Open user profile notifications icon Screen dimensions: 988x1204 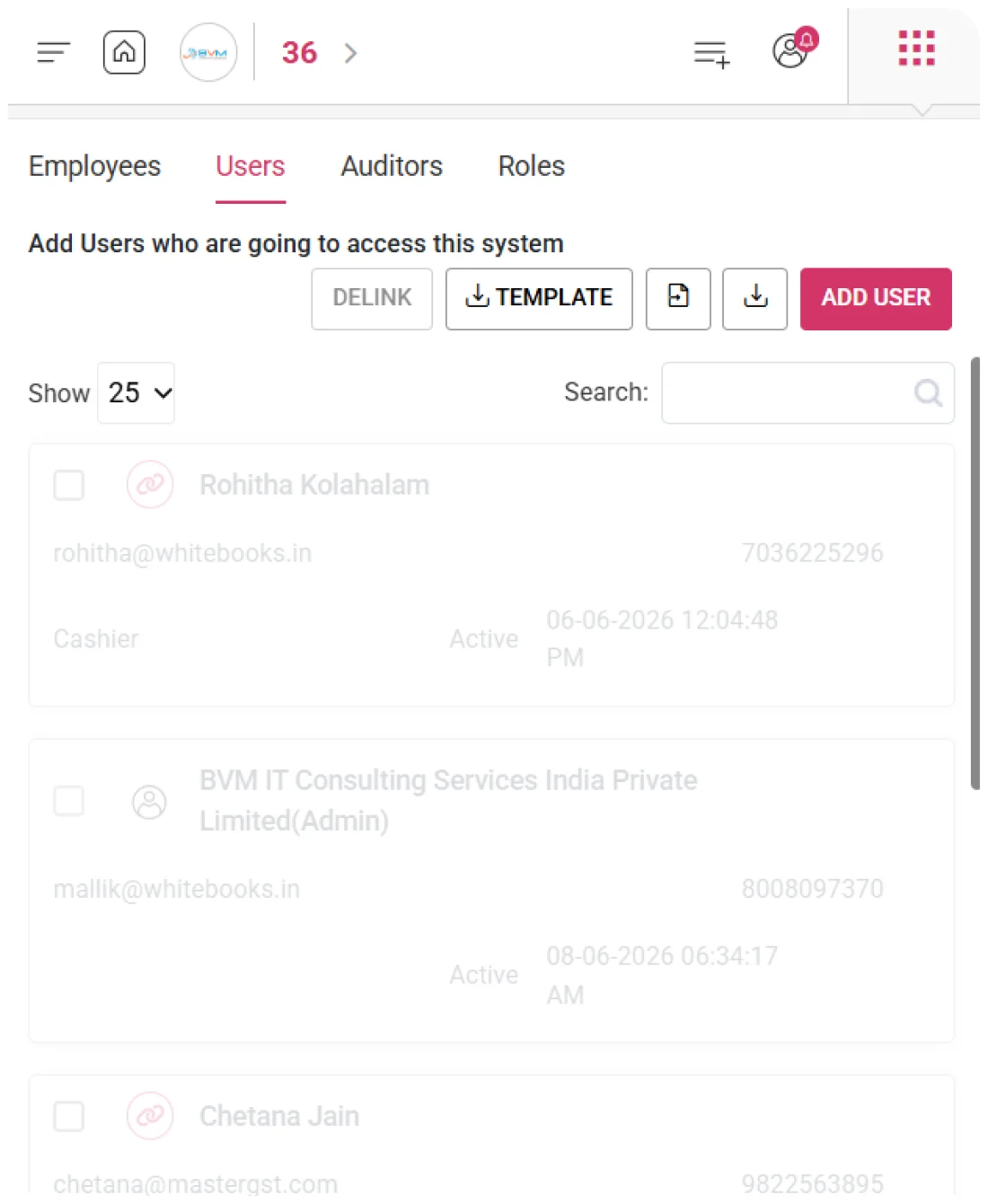coord(794,48)
